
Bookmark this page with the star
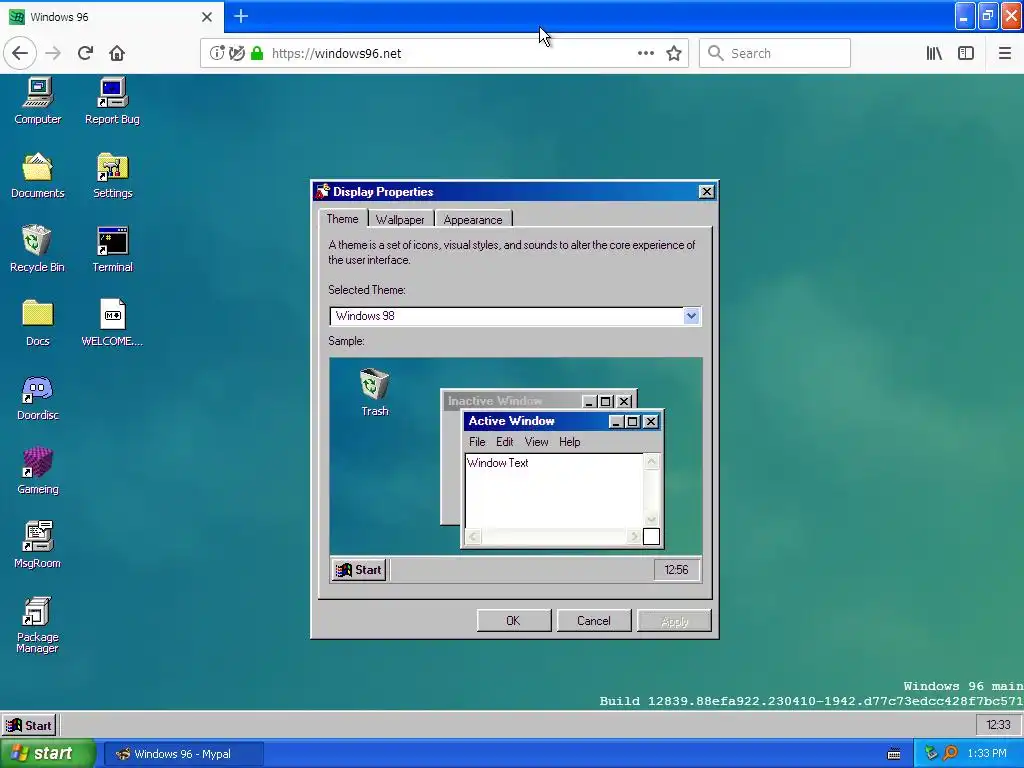674,54
